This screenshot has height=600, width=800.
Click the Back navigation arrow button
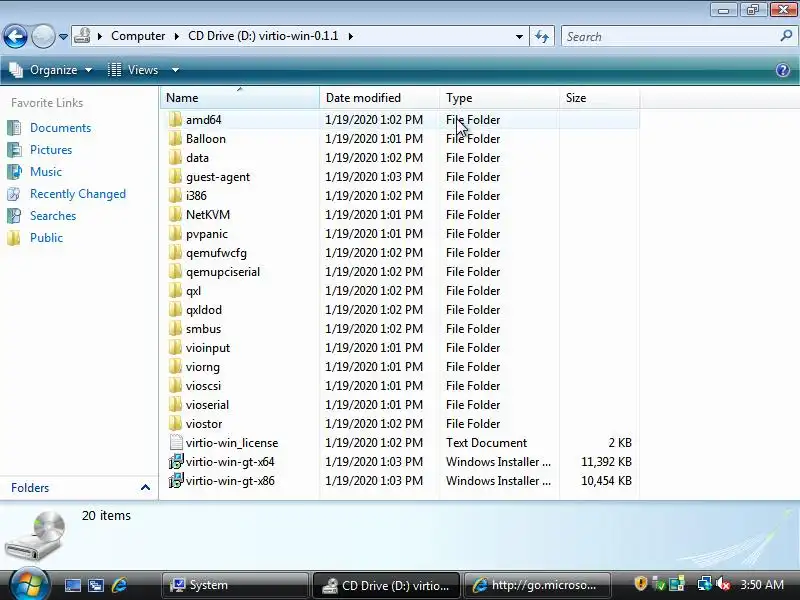15,37
